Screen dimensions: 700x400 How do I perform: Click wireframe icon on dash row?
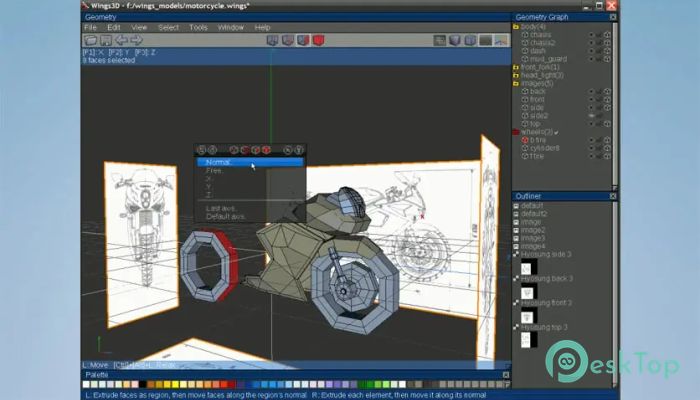(607, 51)
